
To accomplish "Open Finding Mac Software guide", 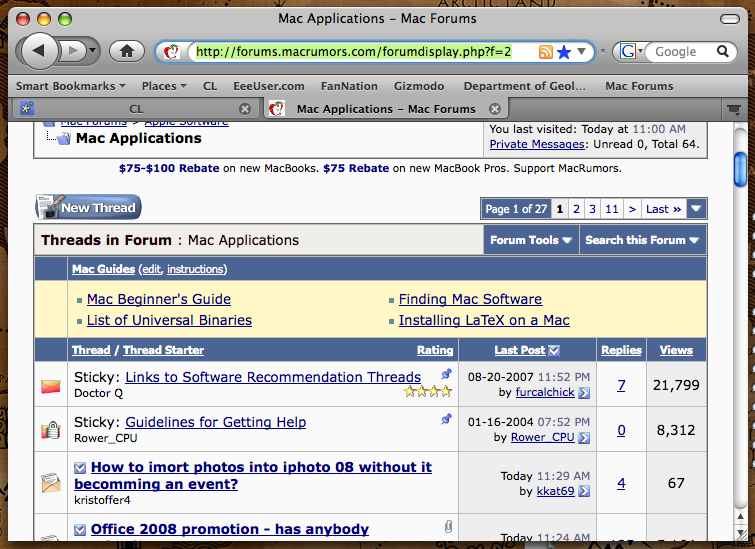I will point(470,299).
